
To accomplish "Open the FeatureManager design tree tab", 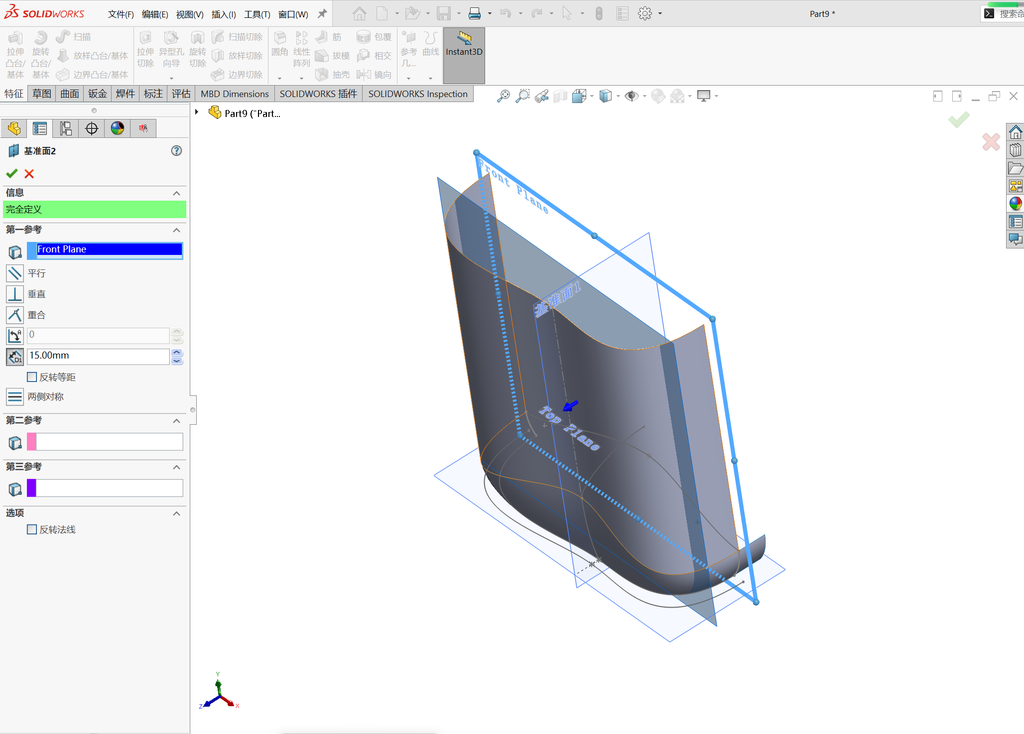I will point(14,129).
